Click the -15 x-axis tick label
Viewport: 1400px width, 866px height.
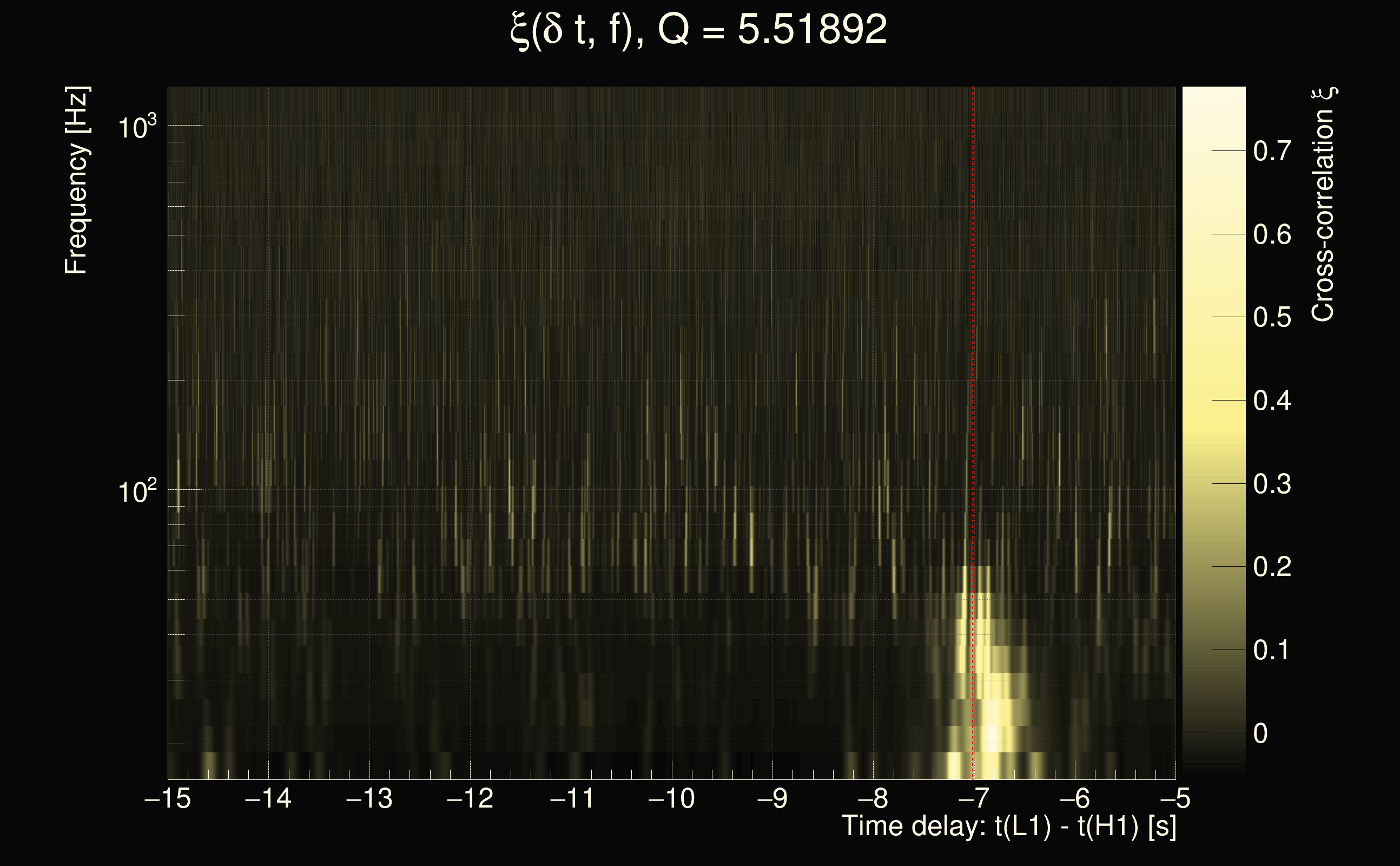[168, 798]
